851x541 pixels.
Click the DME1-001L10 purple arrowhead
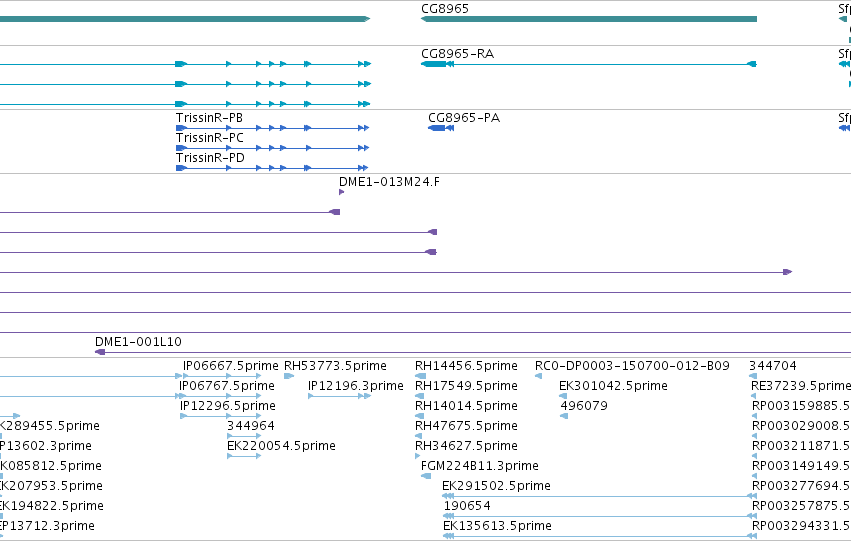click(x=100, y=352)
